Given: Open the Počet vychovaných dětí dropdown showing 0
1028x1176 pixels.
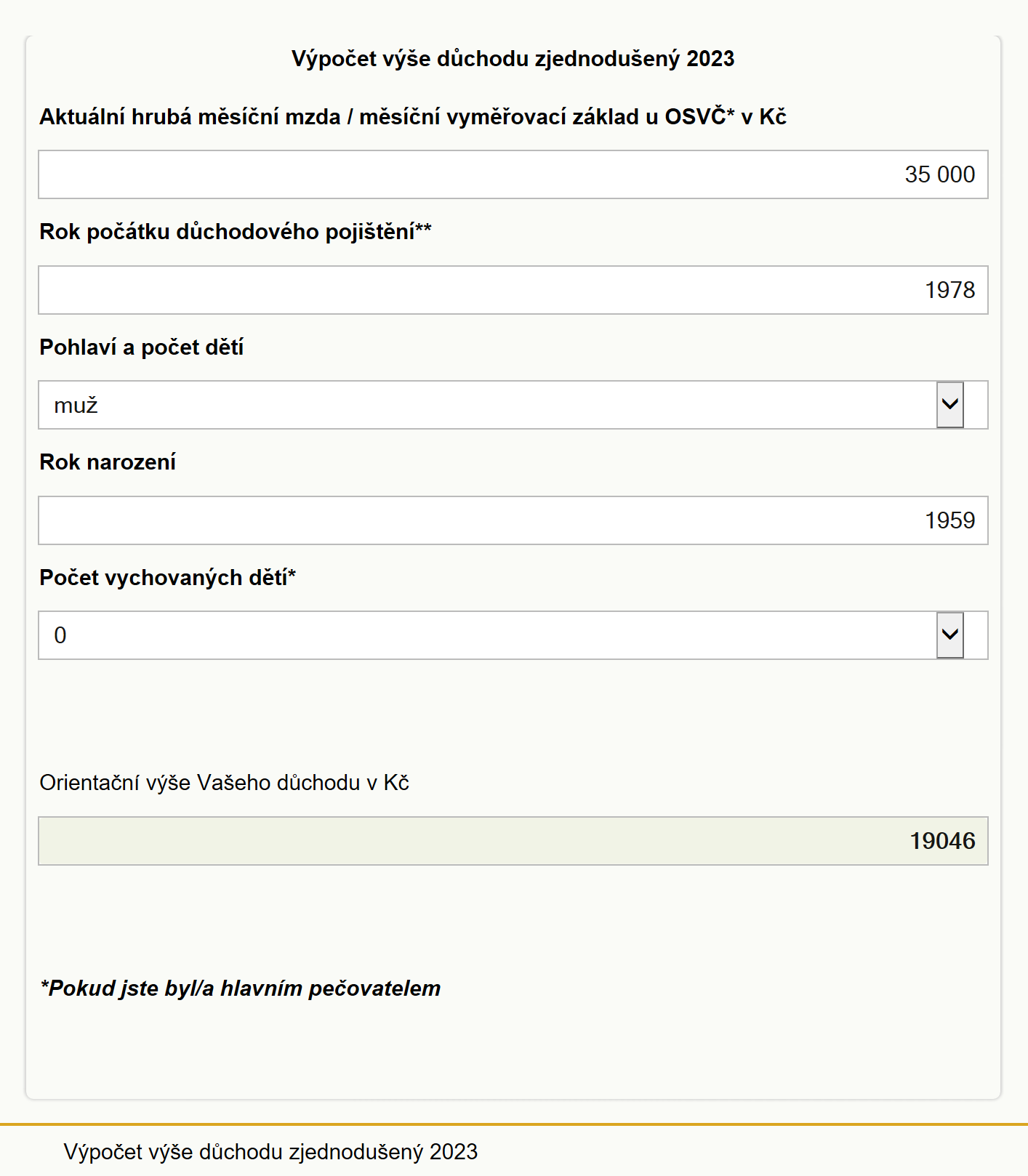Looking at the screenshot, I should (x=513, y=635).
